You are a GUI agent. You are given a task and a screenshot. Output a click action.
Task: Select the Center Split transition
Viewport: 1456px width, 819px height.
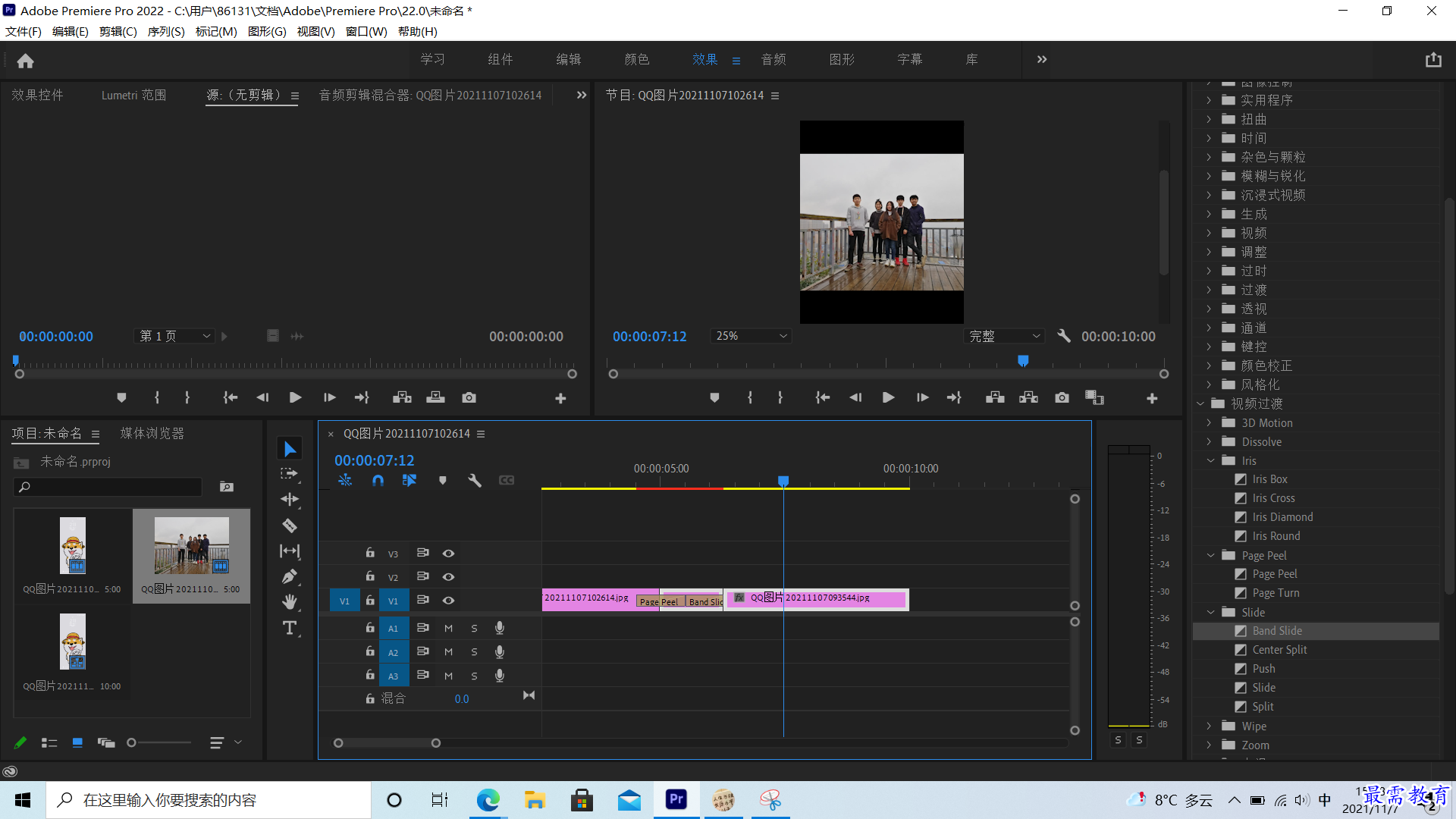coord(1279,650)
